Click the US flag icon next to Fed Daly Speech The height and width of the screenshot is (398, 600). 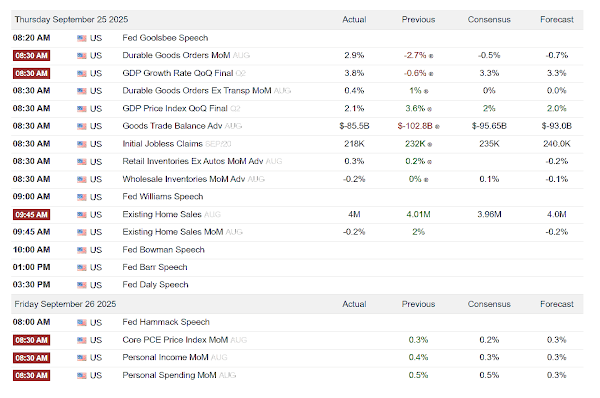82,285
